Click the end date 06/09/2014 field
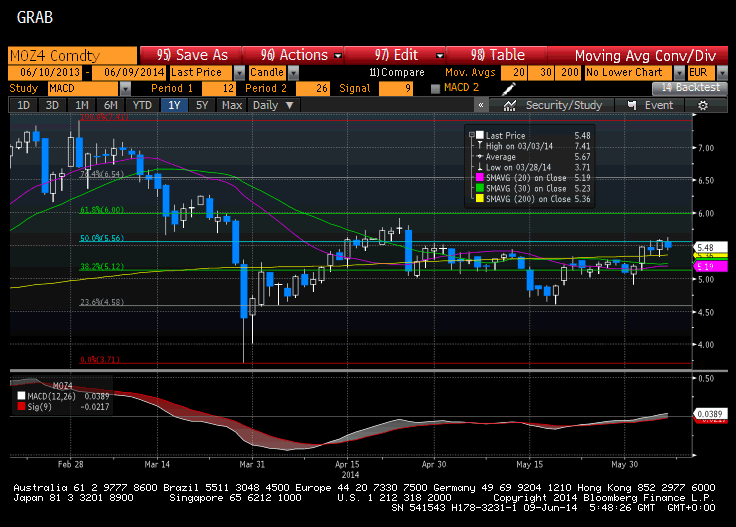Viewport: 736px width, 527px height. click(129, 73)
